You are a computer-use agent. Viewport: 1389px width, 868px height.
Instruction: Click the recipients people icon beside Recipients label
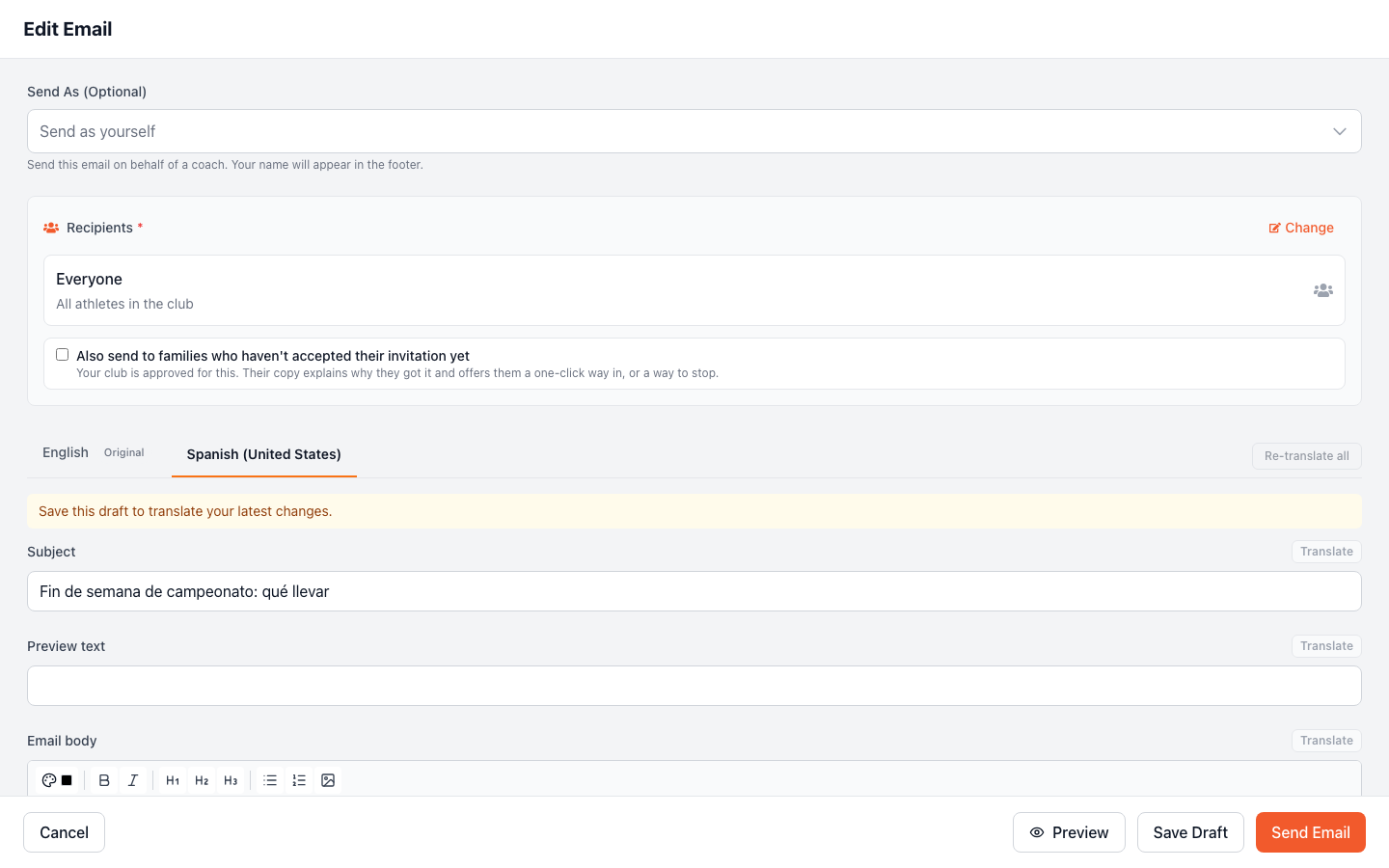pyautogui.click(x=51, y=228)
